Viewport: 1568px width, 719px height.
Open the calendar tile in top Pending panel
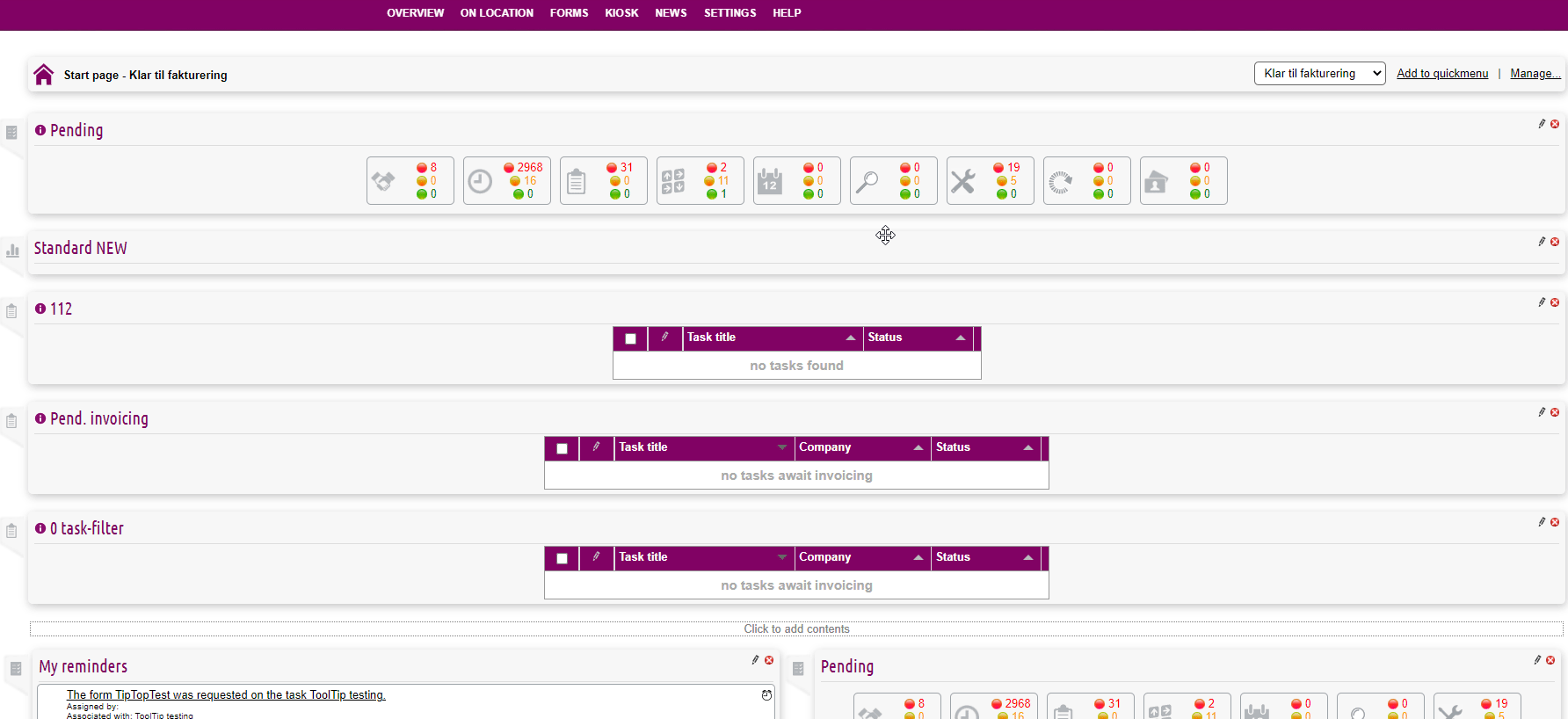point(796,181)
